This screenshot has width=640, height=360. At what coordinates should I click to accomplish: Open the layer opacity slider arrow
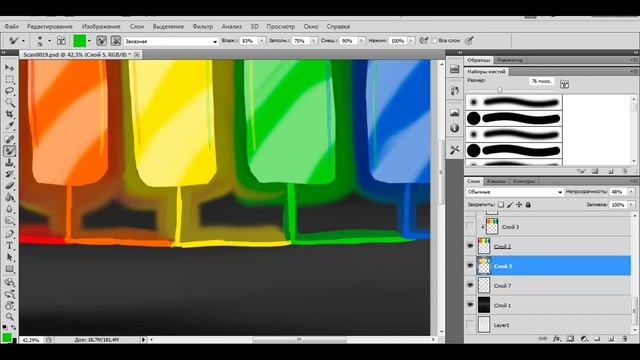click(631, 192)
